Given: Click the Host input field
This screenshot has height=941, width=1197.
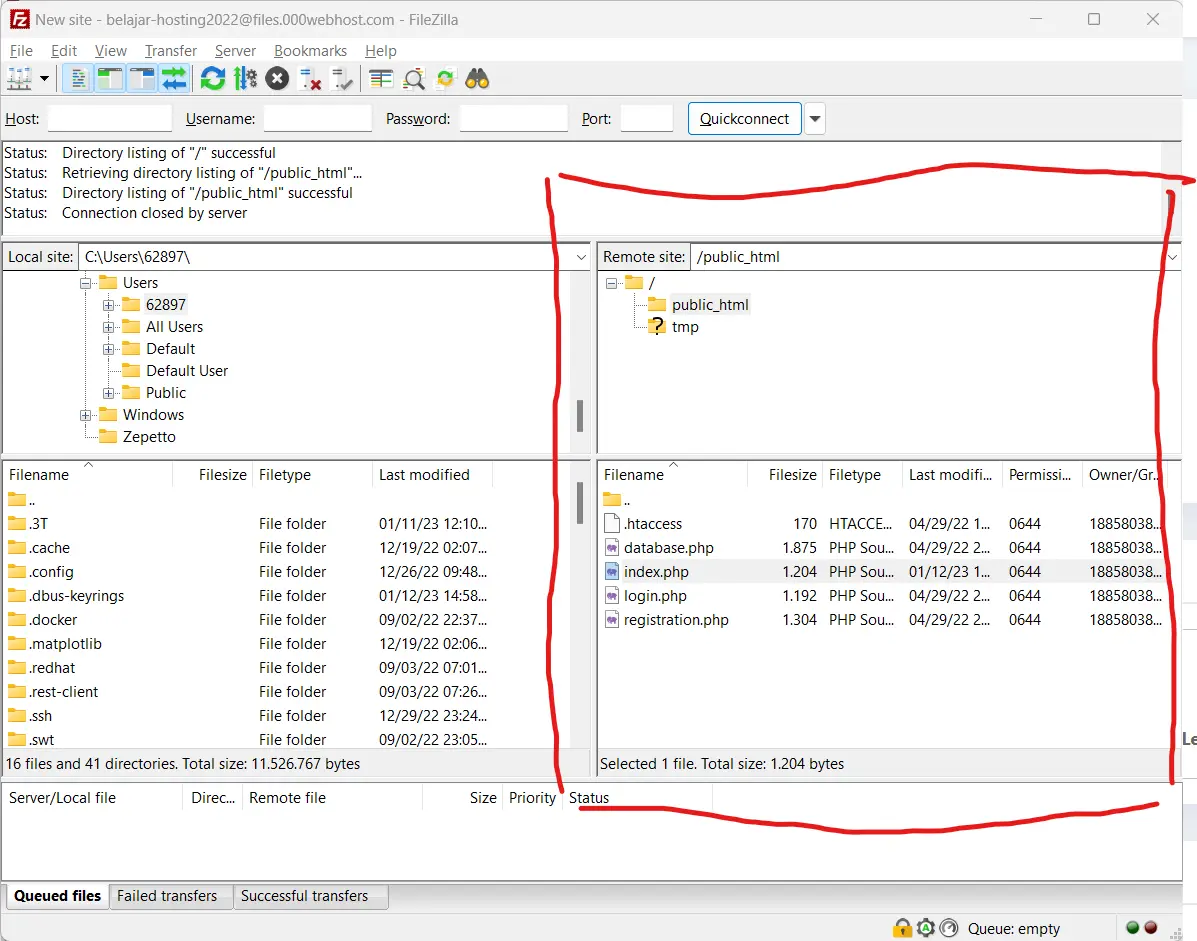Looking at the screenshot, I should click(109, 118).
